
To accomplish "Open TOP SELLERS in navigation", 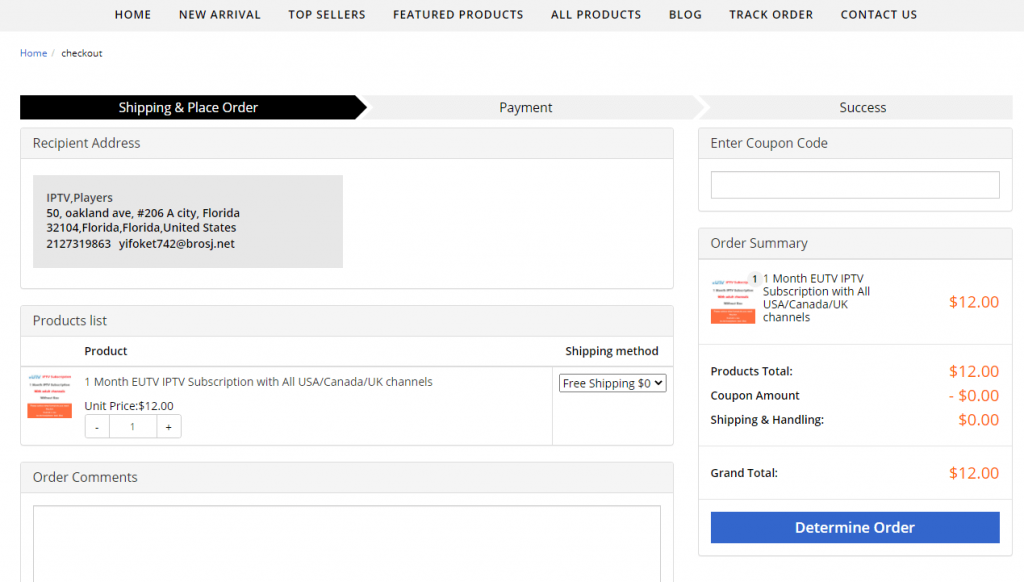I will pyautogui.click(x=327, y=14).
